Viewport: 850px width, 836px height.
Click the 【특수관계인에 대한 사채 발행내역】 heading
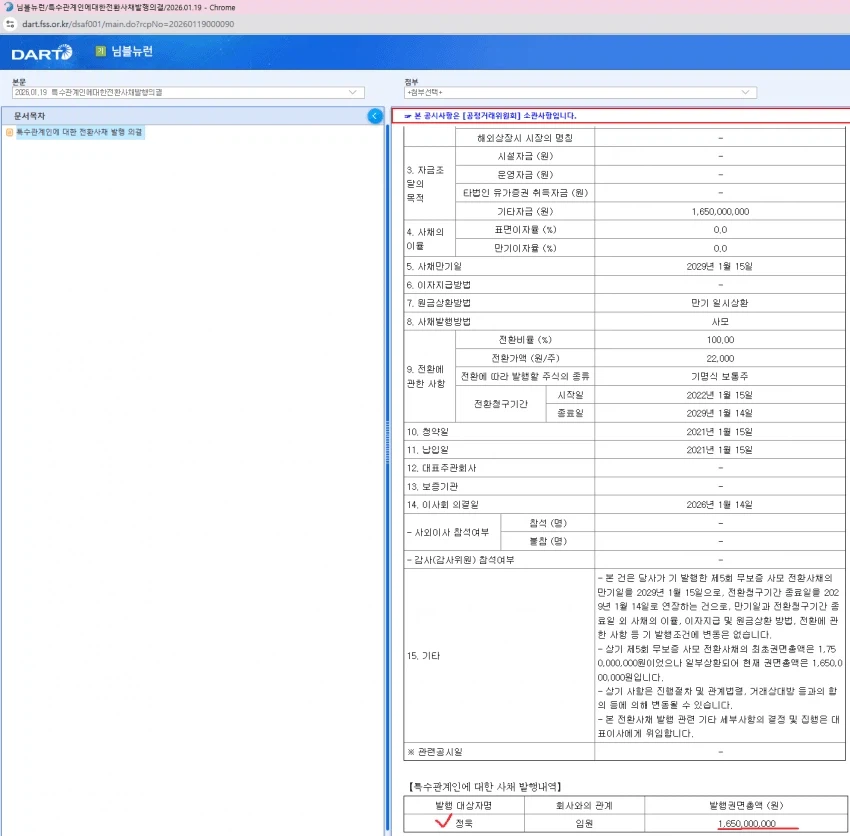point(485,786)
